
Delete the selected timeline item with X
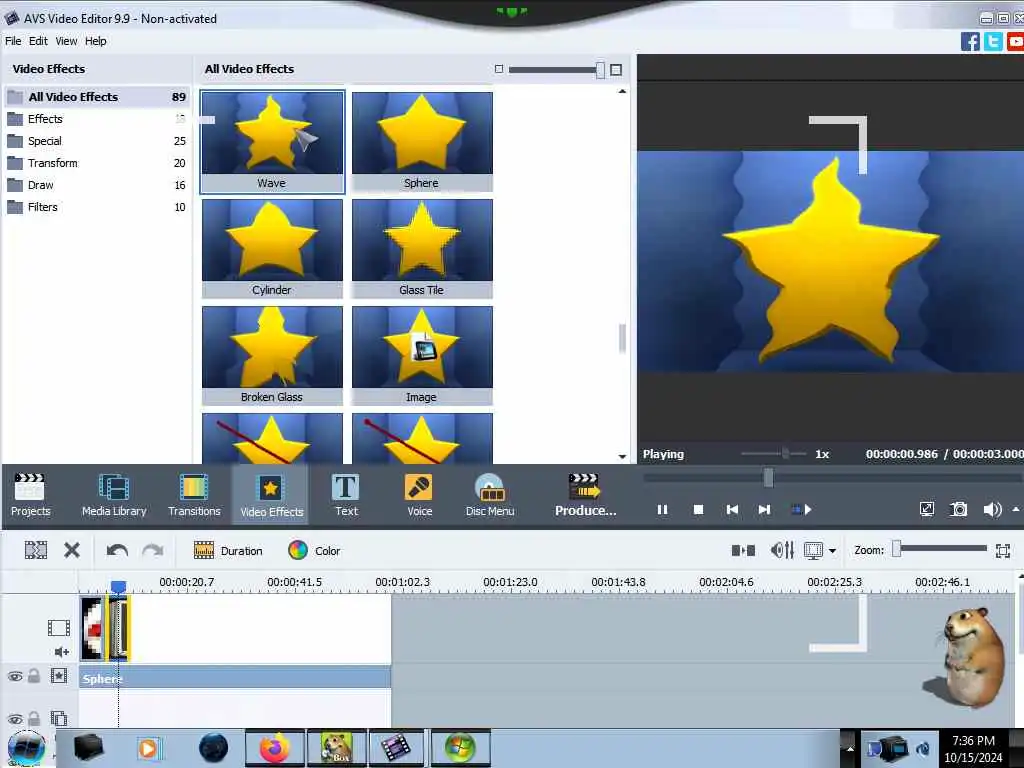coord(72,551)
